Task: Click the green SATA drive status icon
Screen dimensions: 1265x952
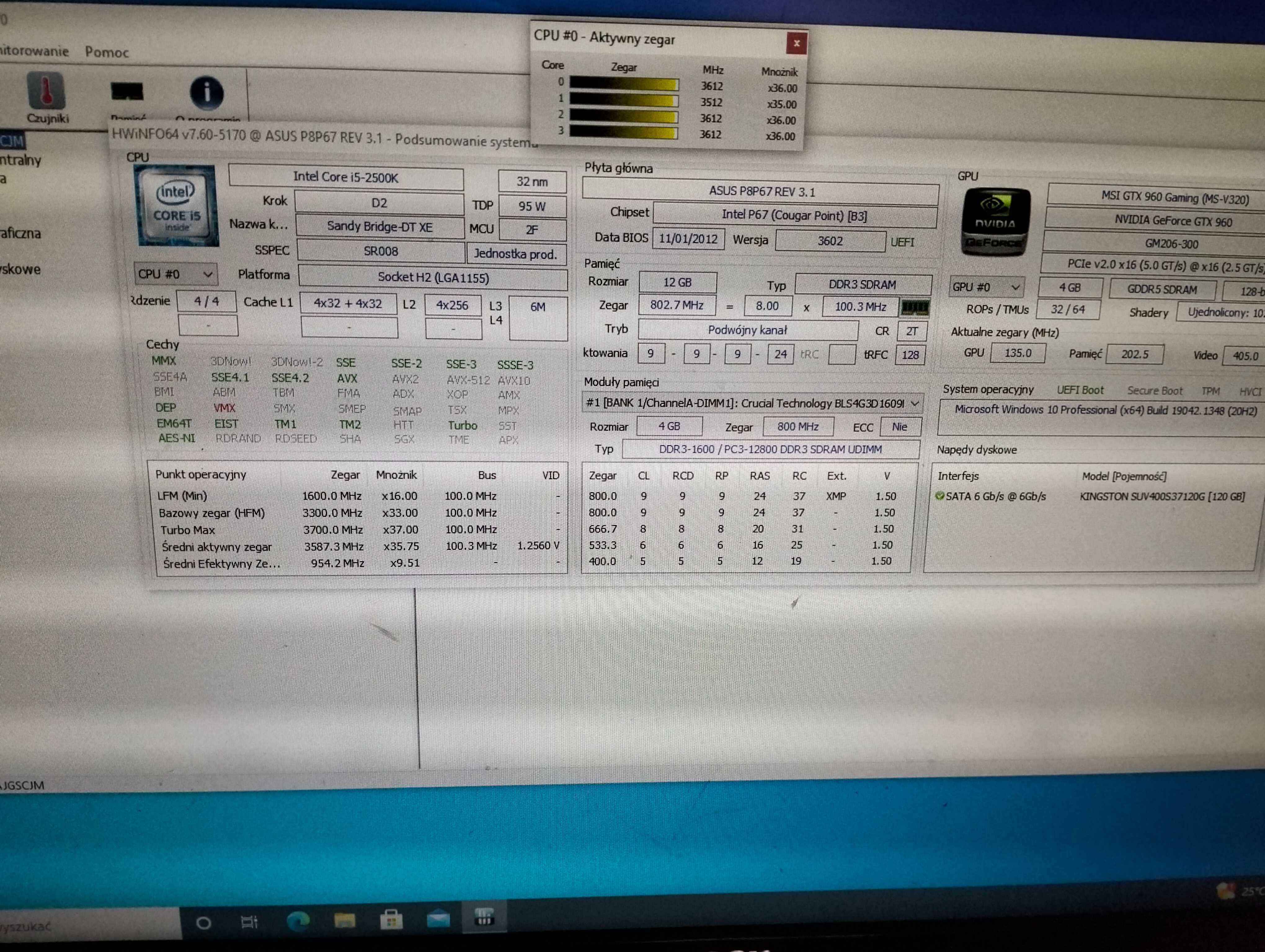Action: pos(939,496)
